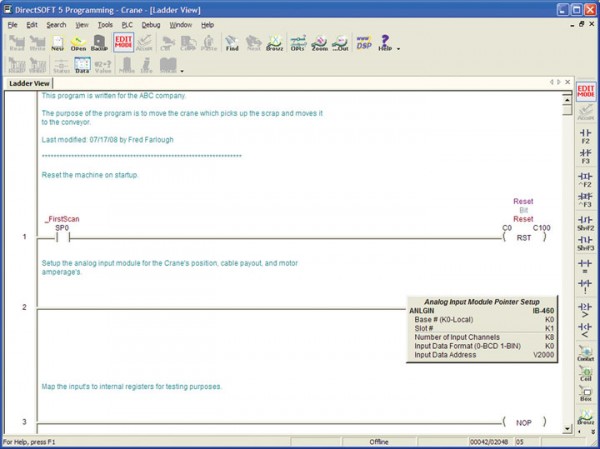Click the Data view toolbar icon
Image resolution: width=600 pixels, height=449 pixels.
click(82, 66)
